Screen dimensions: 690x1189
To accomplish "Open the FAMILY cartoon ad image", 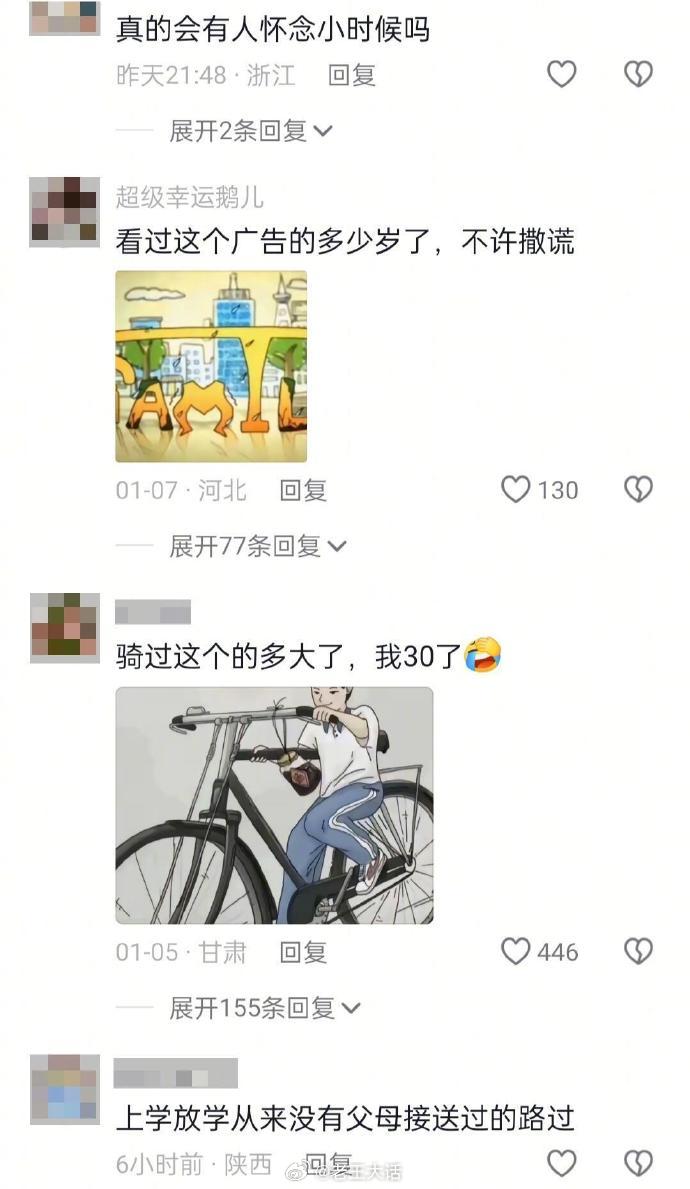I will pos(211,366).
